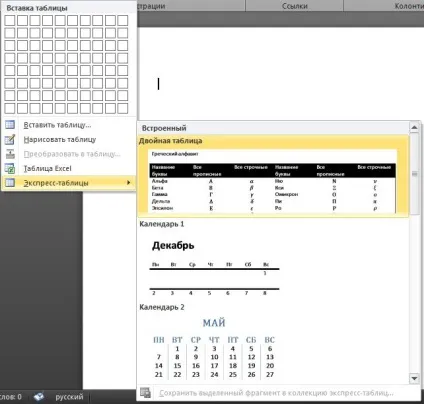The image size is (424, 404).
Task: Click the Excel spreadsheet icon
Action: click(x=10, y=168)
